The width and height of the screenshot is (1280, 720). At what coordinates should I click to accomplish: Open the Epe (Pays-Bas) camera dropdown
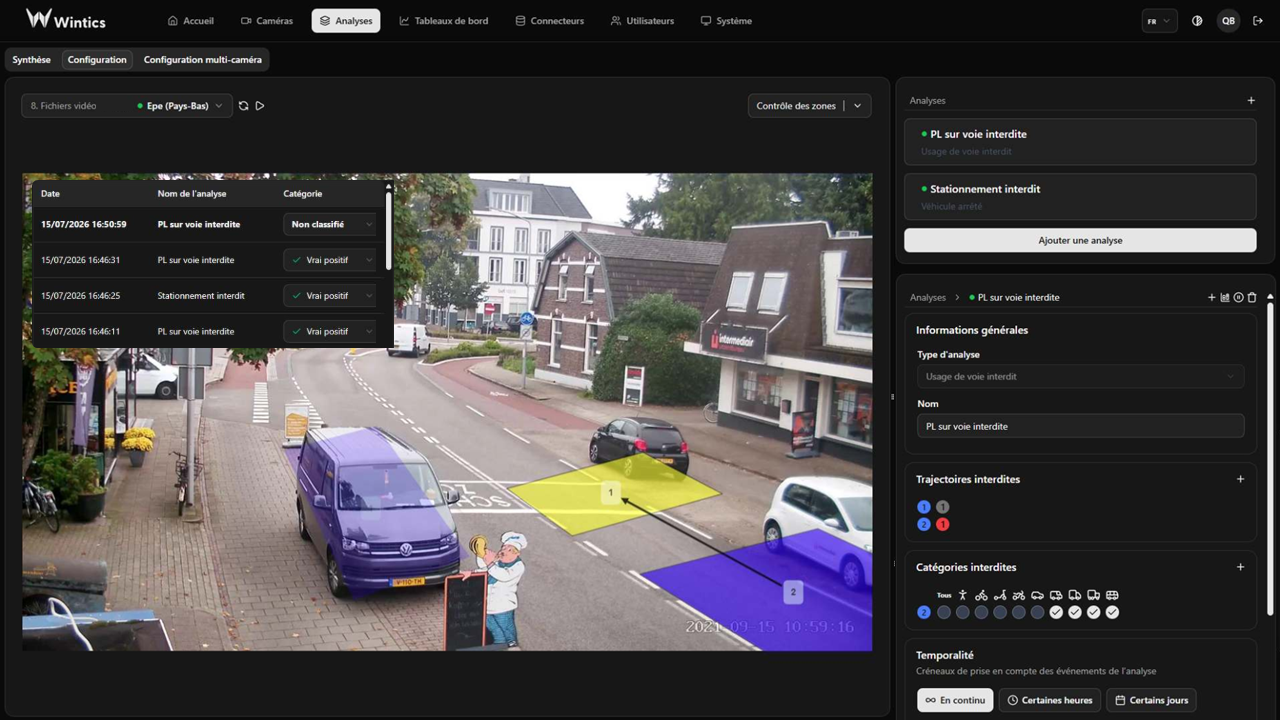[x=180, y=106]
